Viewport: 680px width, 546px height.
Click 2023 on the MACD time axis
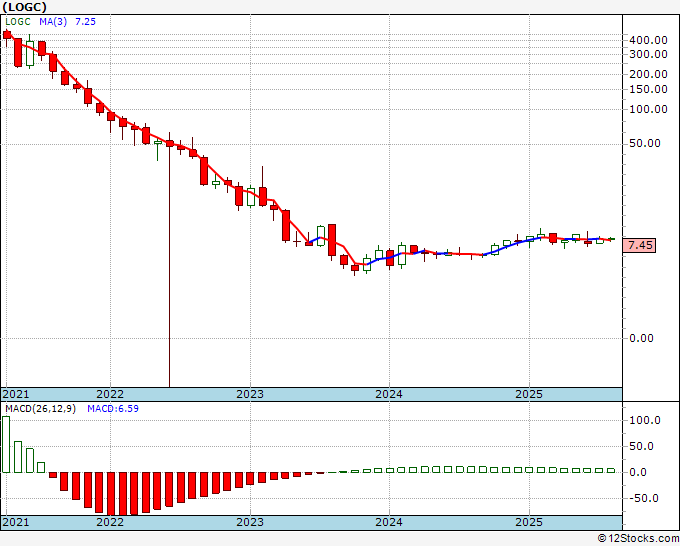(x=250, y=522)
